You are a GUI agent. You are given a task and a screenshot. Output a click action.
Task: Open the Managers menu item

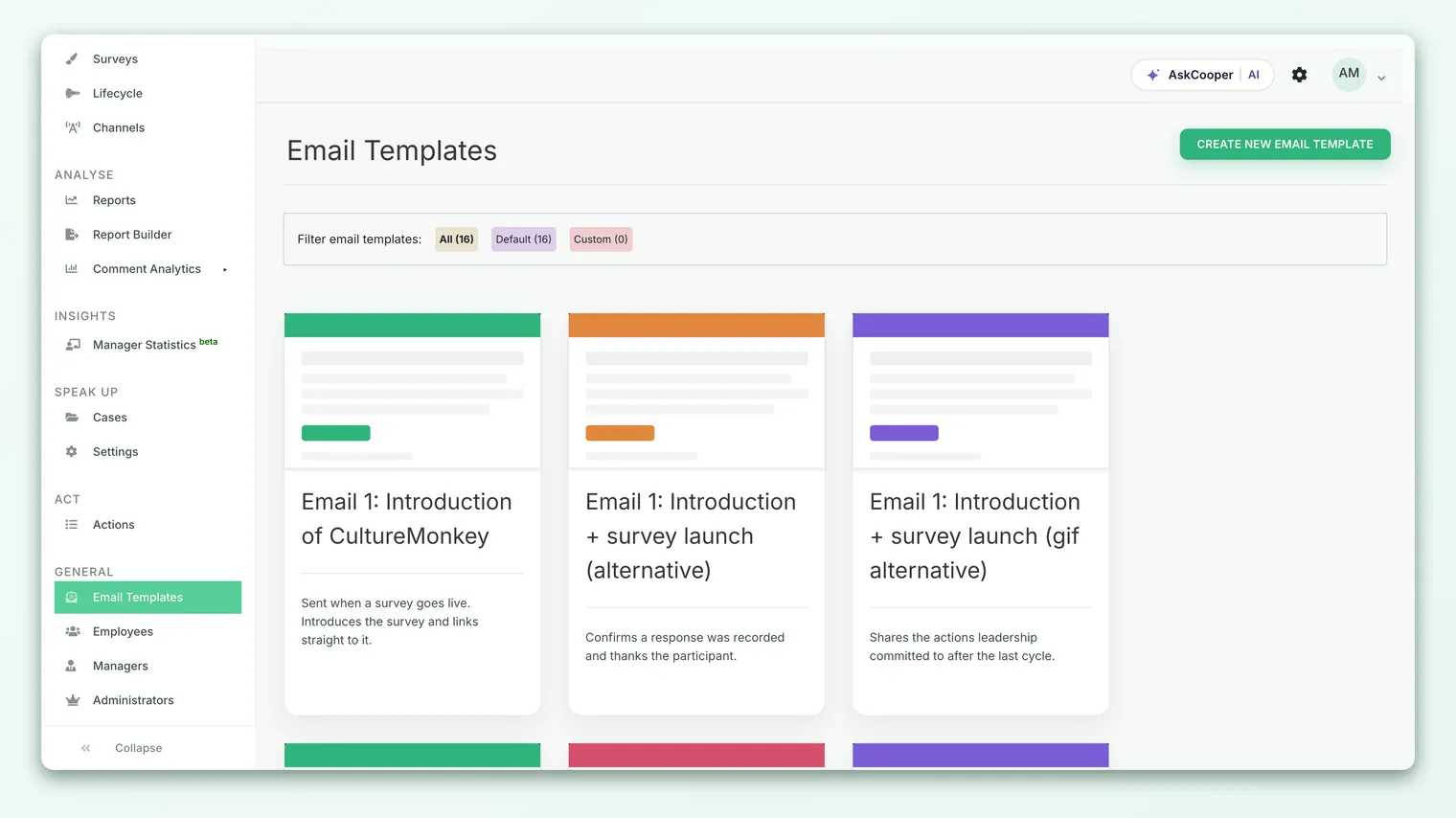[x=121, y=667]
